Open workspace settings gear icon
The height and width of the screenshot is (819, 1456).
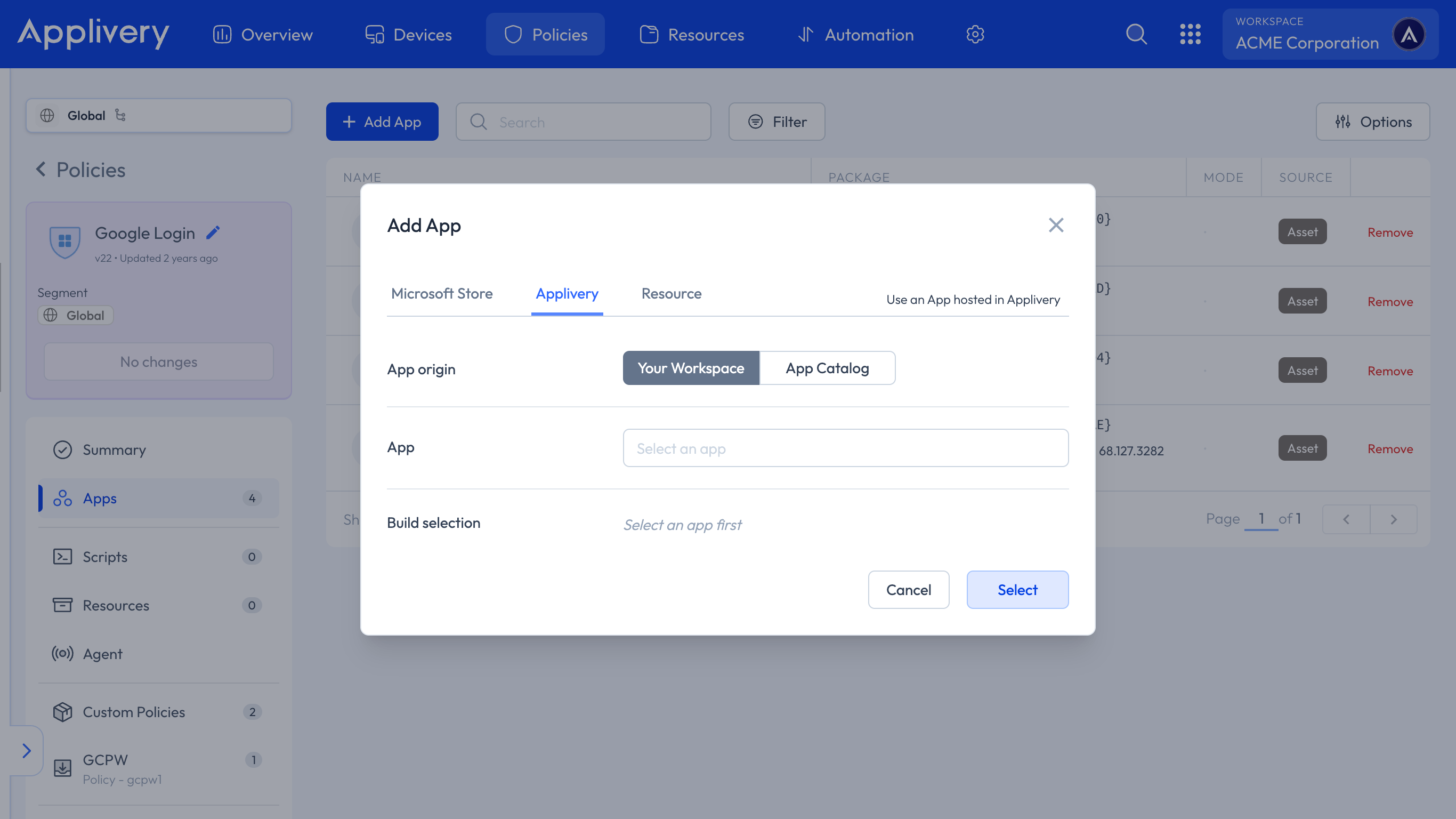point(974,34)
